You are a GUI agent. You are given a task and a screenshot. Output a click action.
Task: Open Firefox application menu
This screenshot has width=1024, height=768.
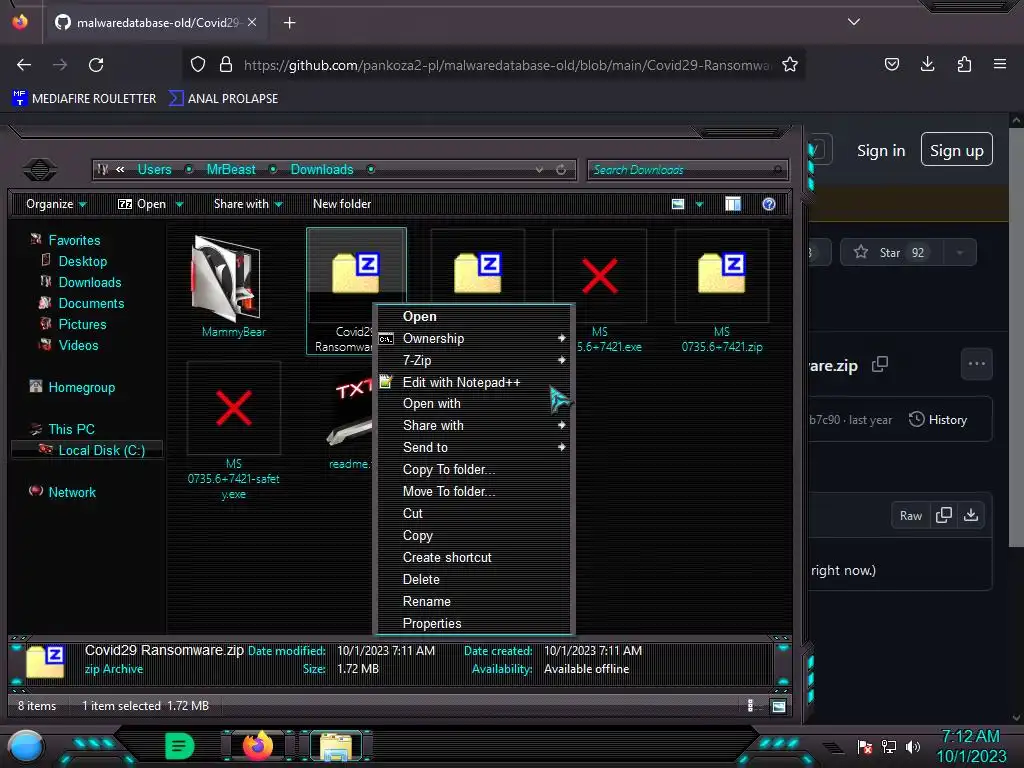click(x=1000, y=64)
